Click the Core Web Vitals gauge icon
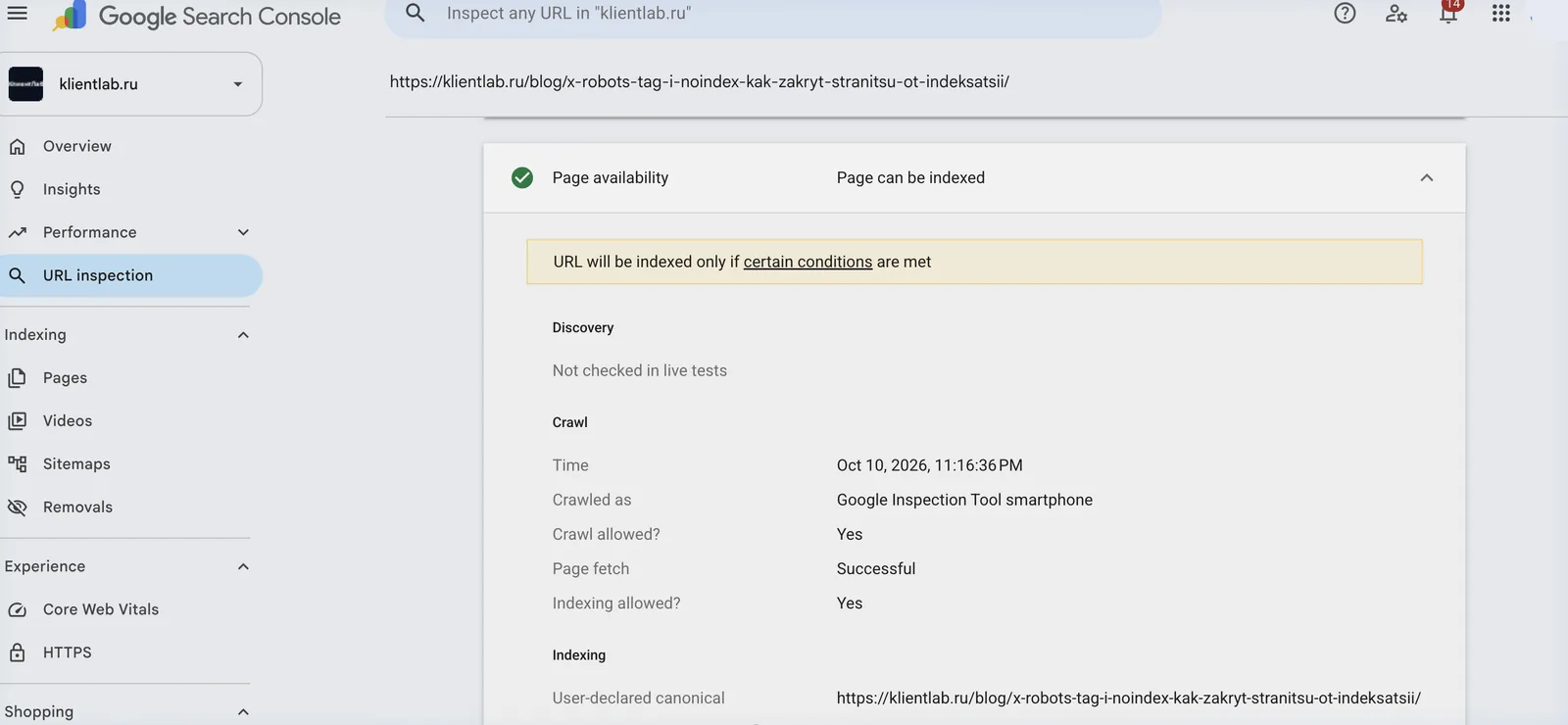Viewport: 1568px width, 725px height. tap(17, 609)
